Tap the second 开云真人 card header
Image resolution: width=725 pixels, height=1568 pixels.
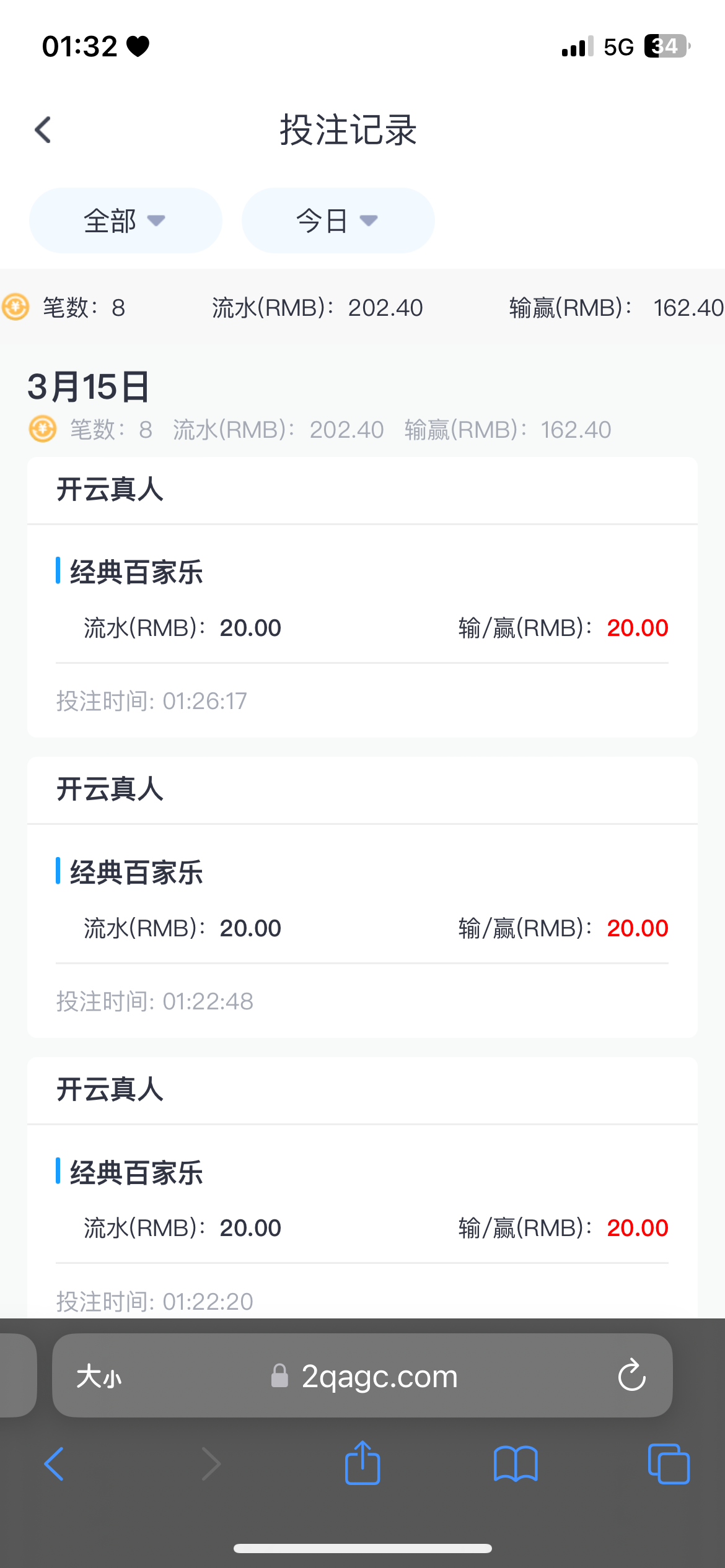(362, 790)
